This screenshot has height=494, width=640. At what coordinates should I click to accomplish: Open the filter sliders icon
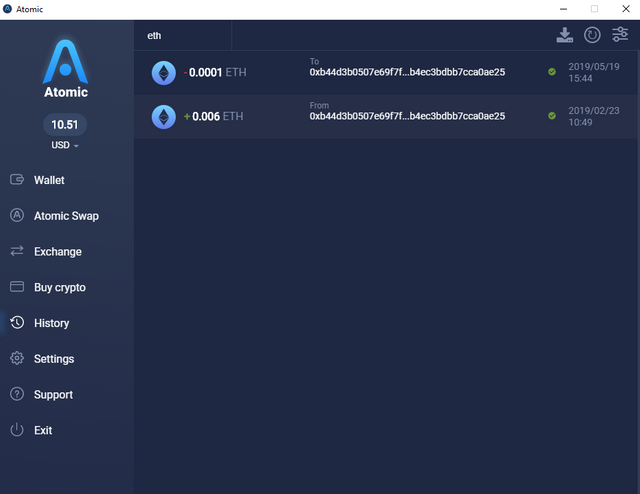tap(620, 35)
